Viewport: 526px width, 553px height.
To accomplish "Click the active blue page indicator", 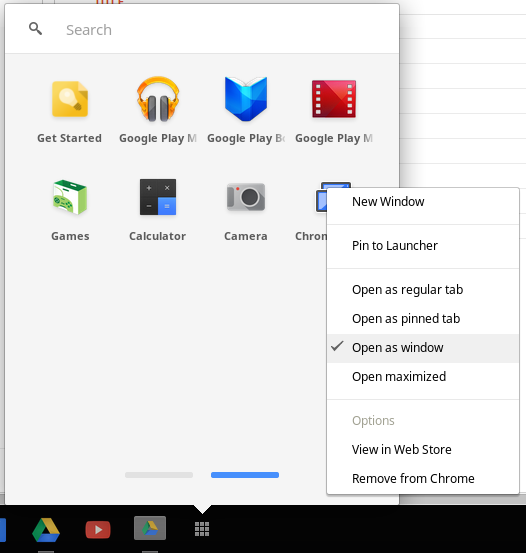I will point(245,475).
